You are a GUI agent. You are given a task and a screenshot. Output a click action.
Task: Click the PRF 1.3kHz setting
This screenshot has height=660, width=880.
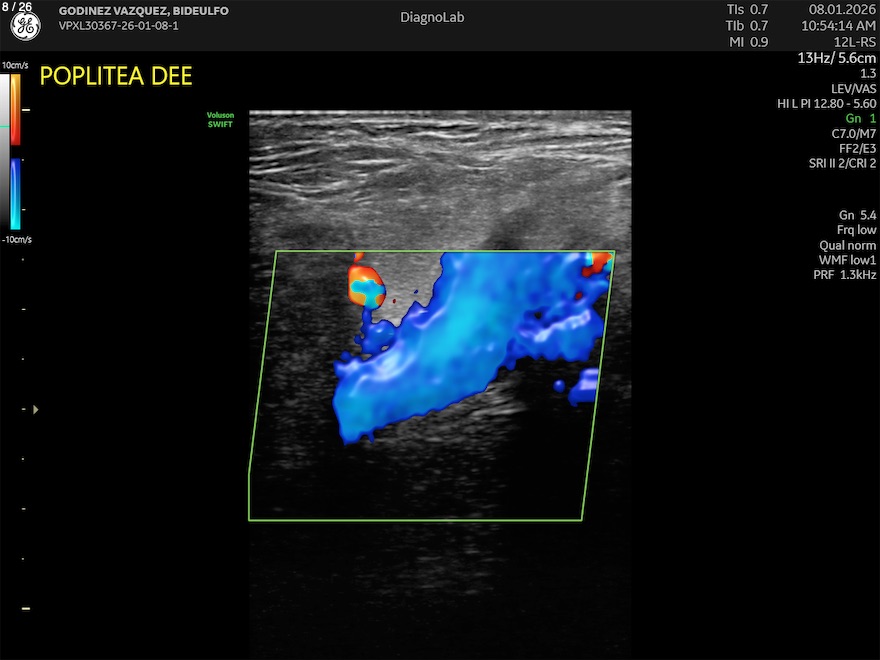[x=844, y=275]
